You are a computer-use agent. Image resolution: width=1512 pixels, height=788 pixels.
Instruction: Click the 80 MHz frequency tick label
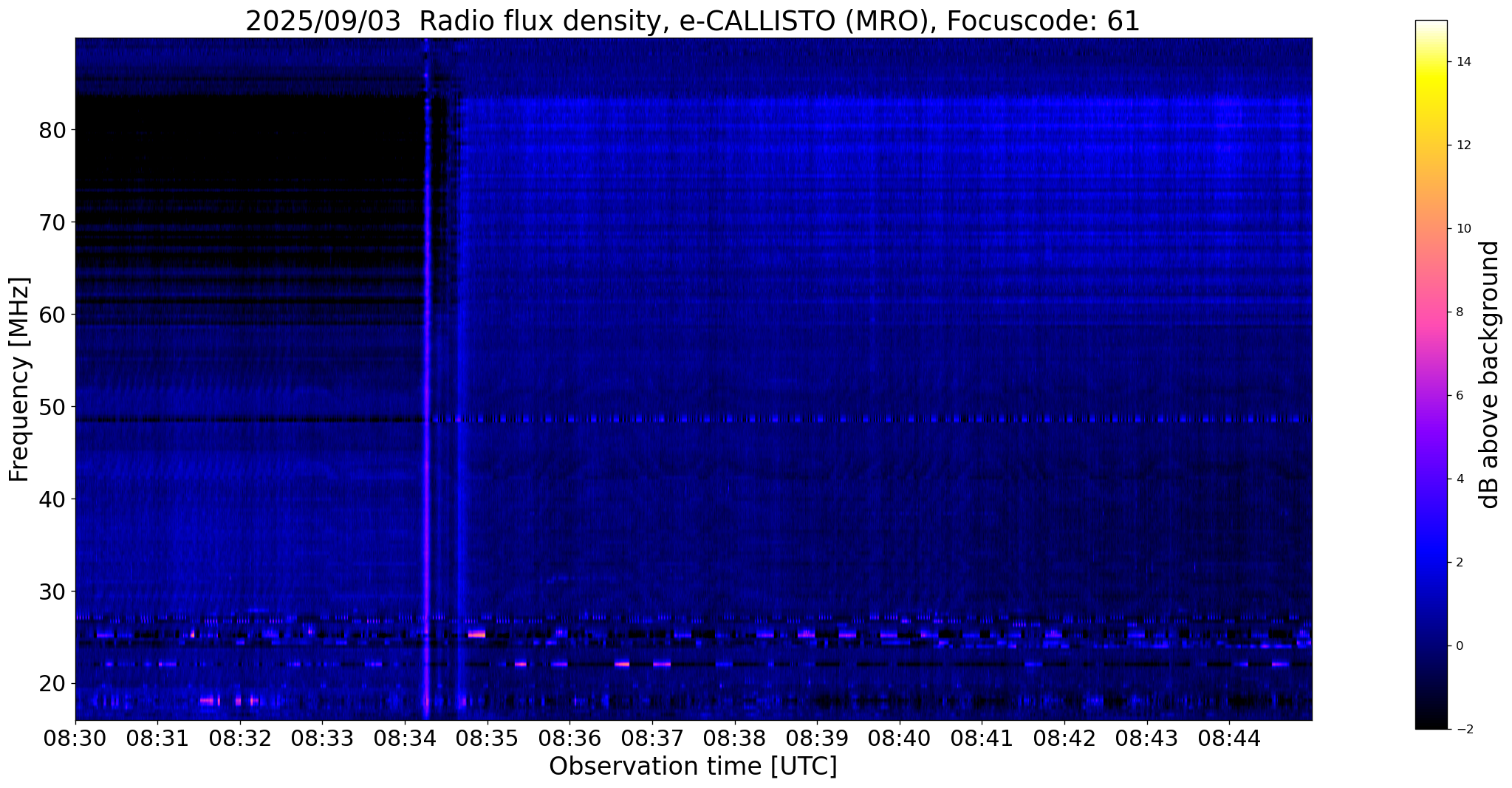tap(52, 130)
